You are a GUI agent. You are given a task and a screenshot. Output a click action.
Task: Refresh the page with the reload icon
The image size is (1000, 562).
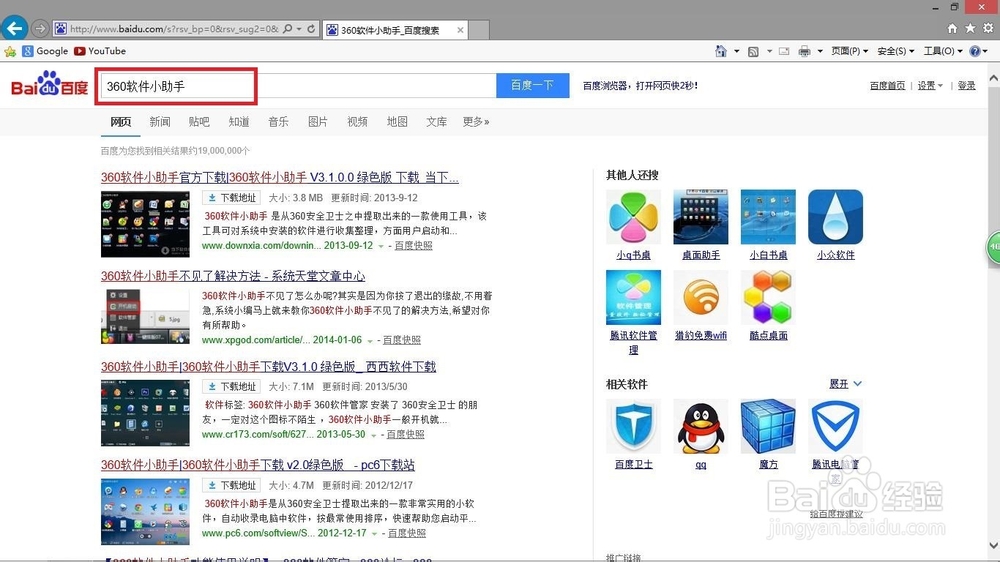point(311,29)
